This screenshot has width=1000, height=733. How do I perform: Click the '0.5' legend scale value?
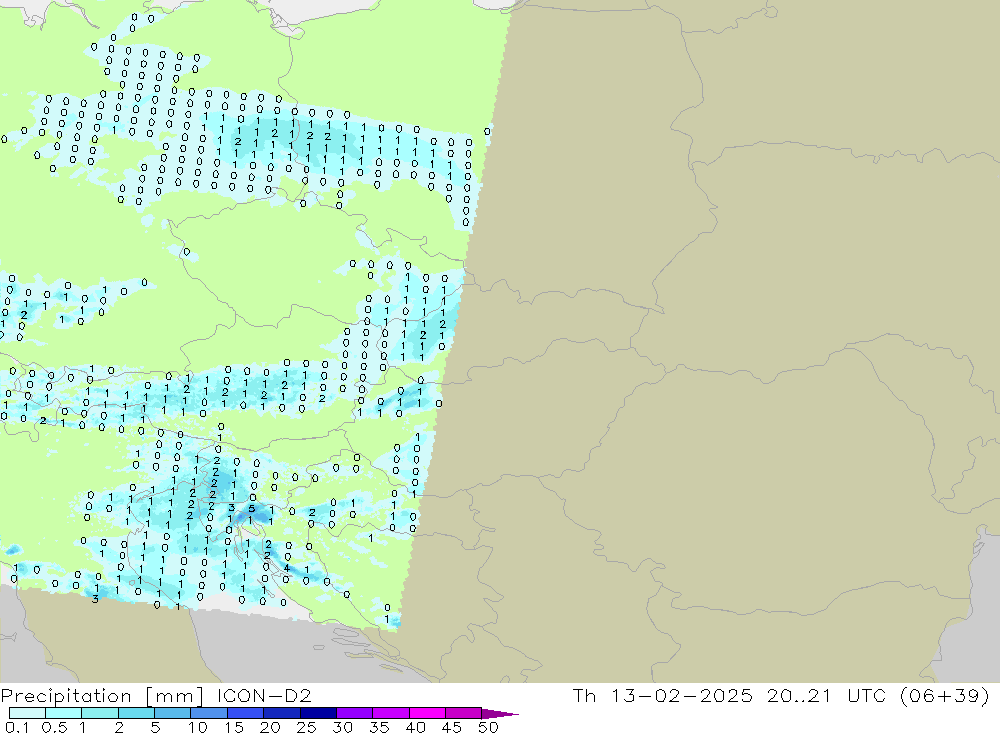pos(54,727)
